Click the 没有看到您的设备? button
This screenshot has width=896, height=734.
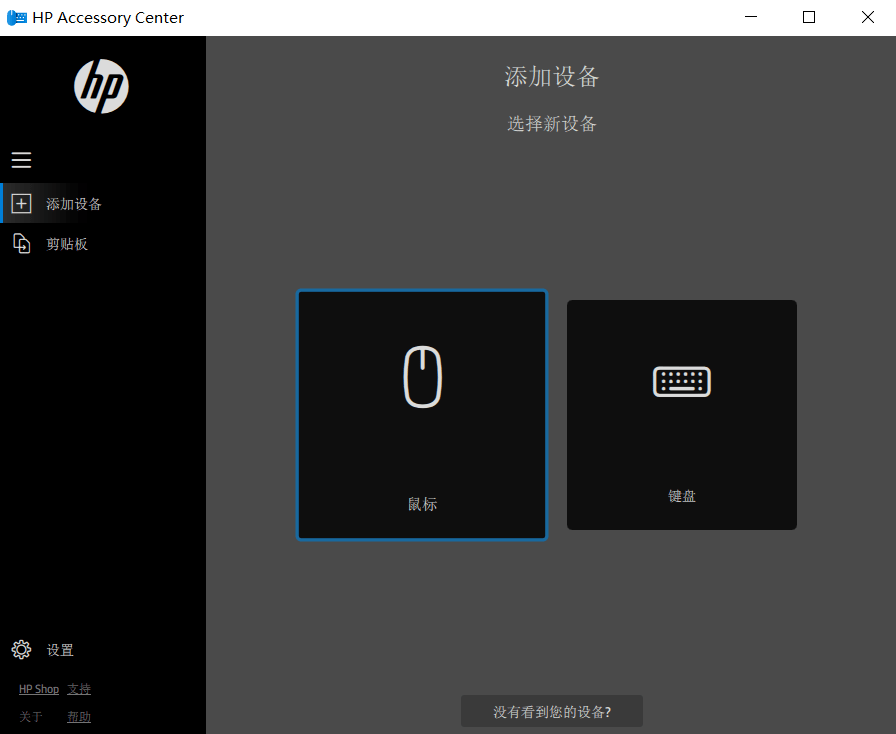pos(551,711)
